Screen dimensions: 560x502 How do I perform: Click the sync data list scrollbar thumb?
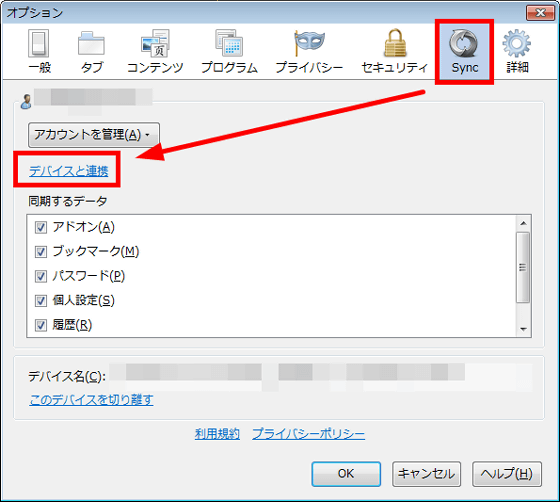point(523,267)
